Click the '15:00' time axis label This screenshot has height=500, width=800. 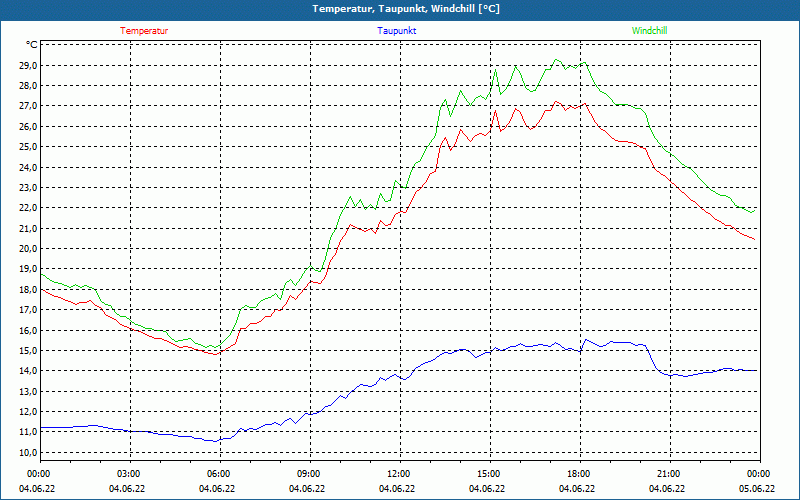[488, 474]
